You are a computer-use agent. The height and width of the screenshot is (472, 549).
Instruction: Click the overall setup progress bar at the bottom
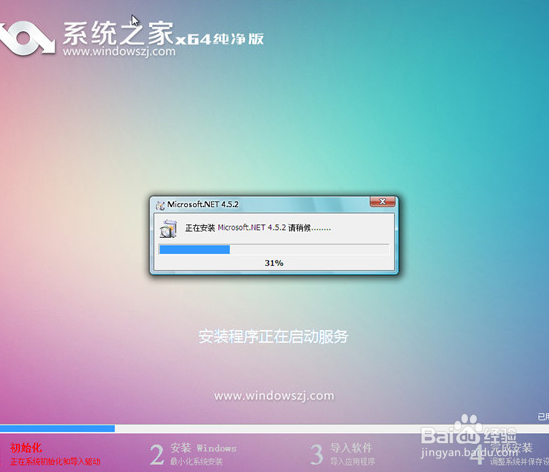tap(274, 428)
